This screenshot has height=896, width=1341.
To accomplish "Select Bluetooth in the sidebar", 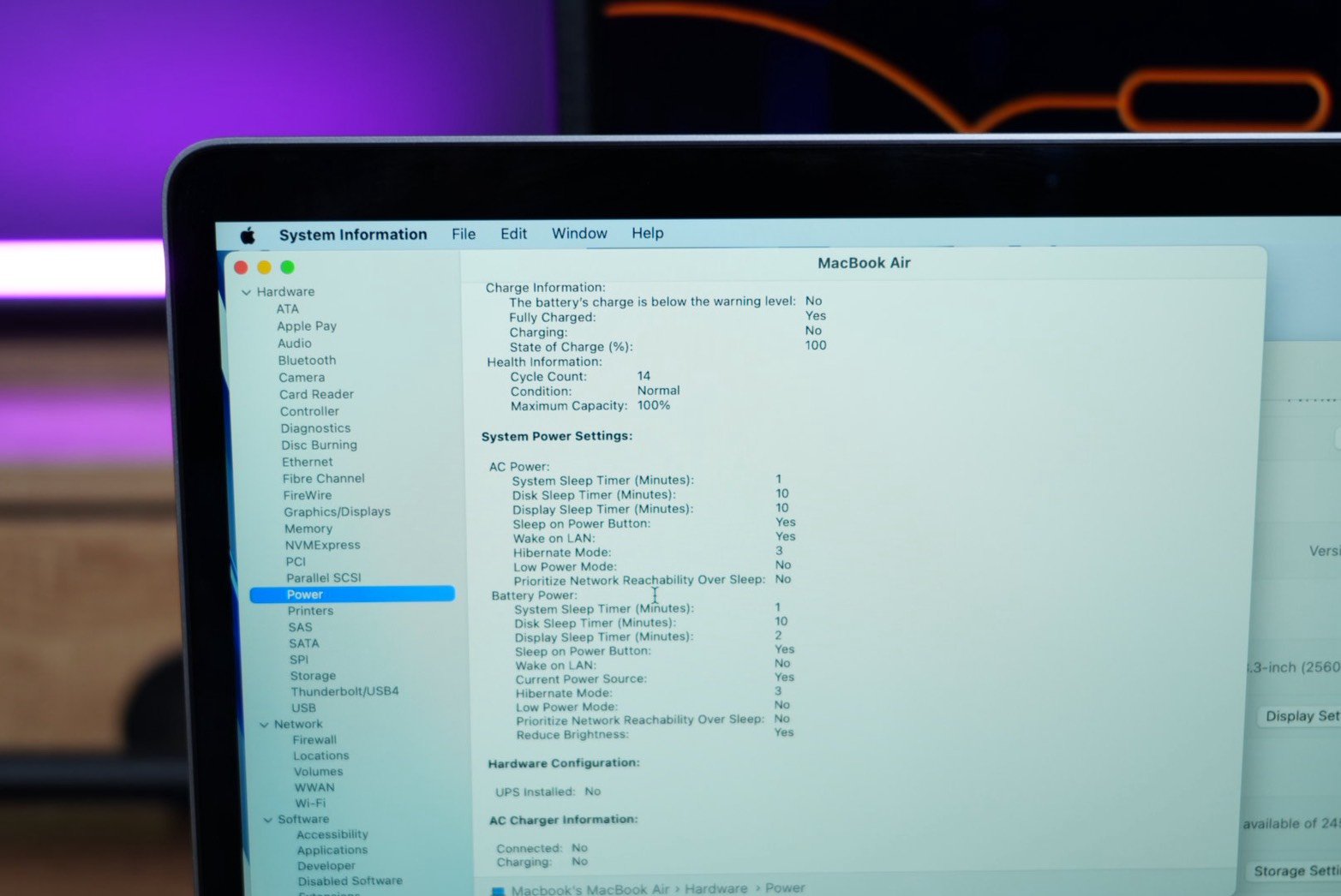I will pos(307,361).
